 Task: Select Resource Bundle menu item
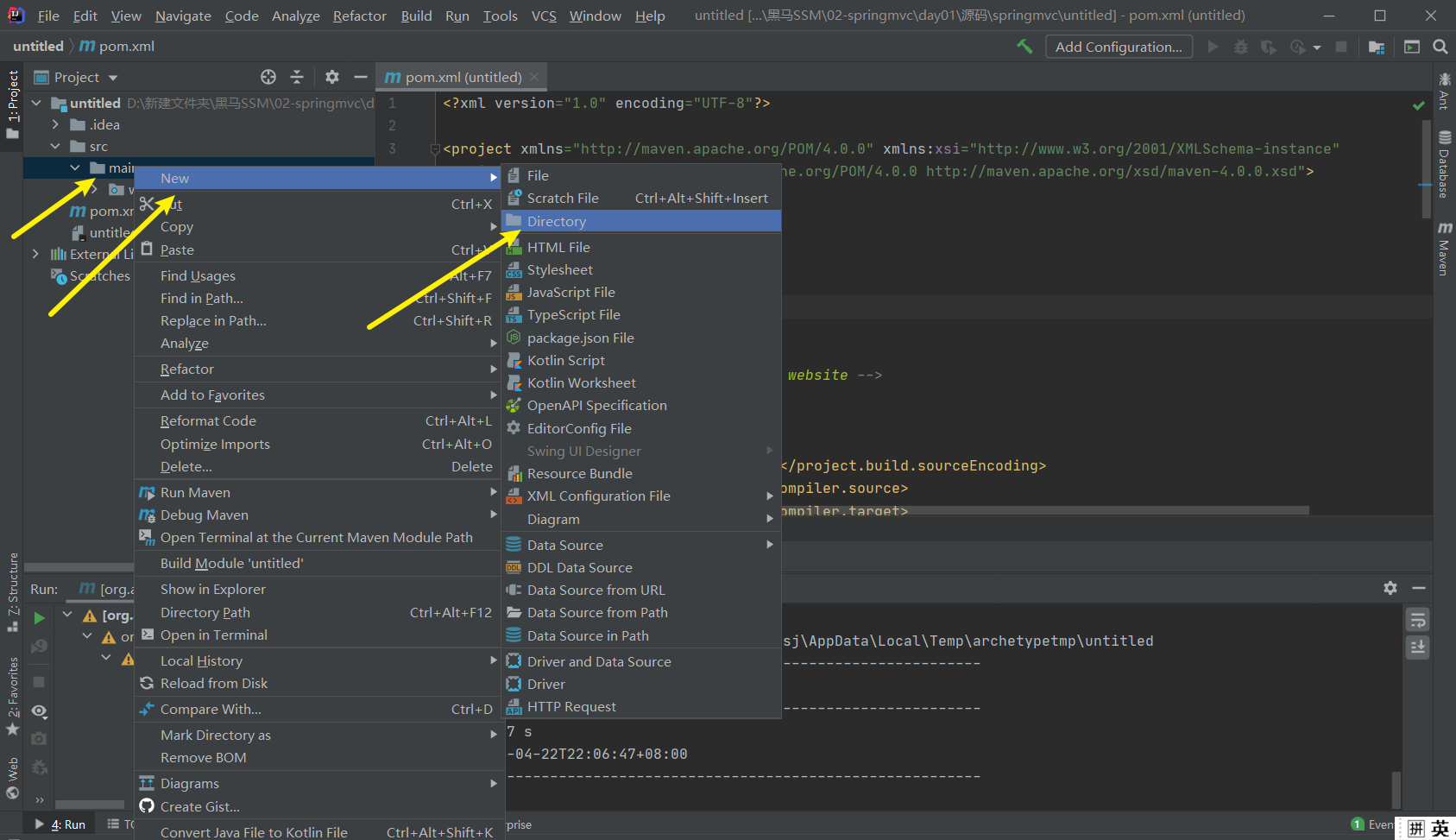642,473
